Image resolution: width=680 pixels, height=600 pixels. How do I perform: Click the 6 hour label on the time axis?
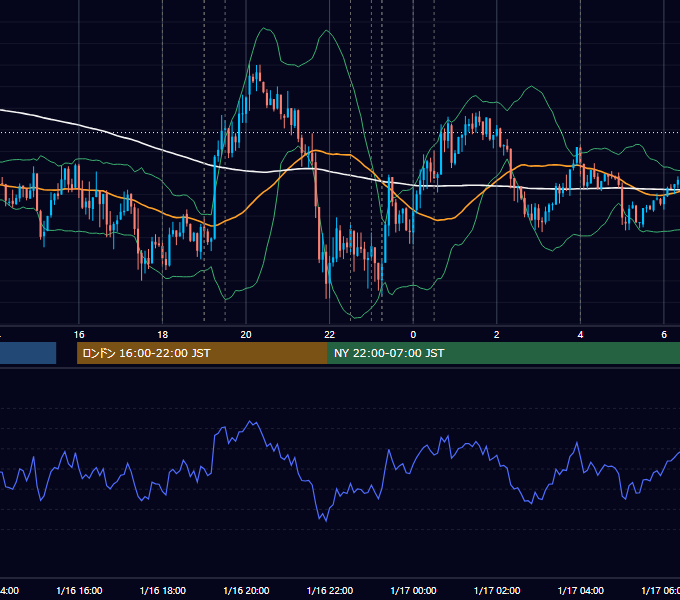point(664,335)
